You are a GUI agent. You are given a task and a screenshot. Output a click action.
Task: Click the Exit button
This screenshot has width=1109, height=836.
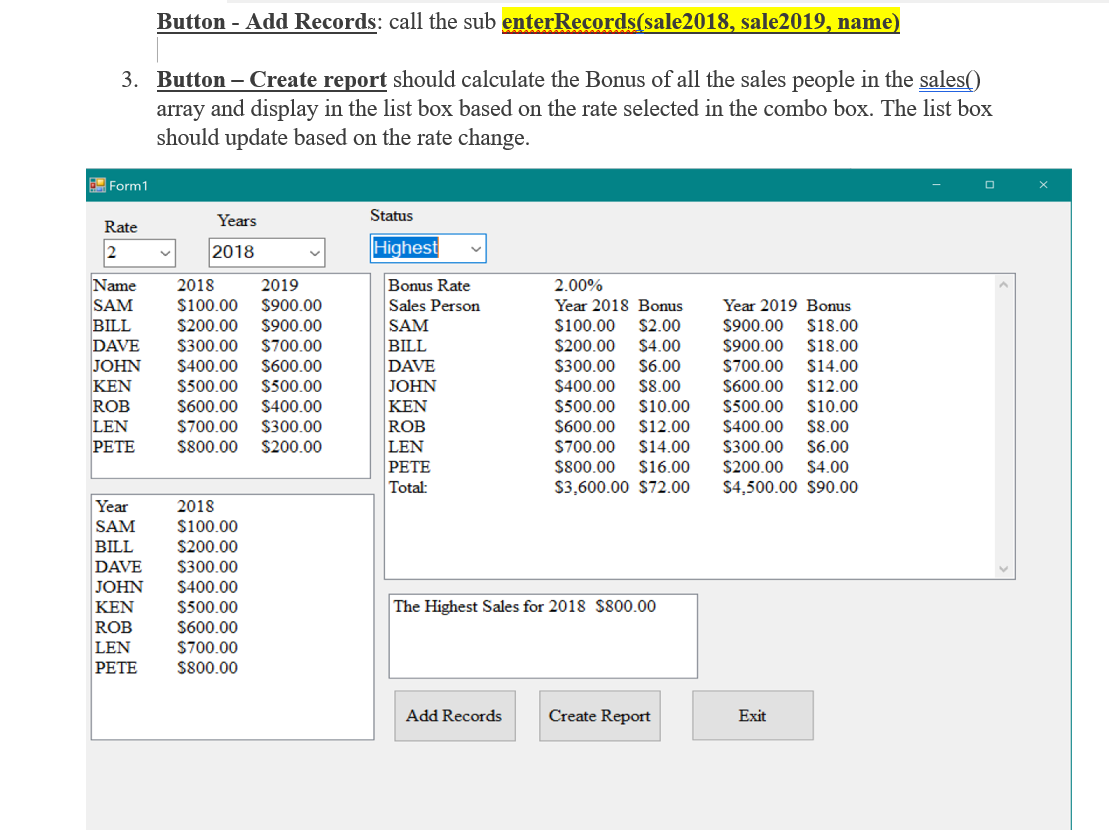pyautogui.click(x=752, y=715)
